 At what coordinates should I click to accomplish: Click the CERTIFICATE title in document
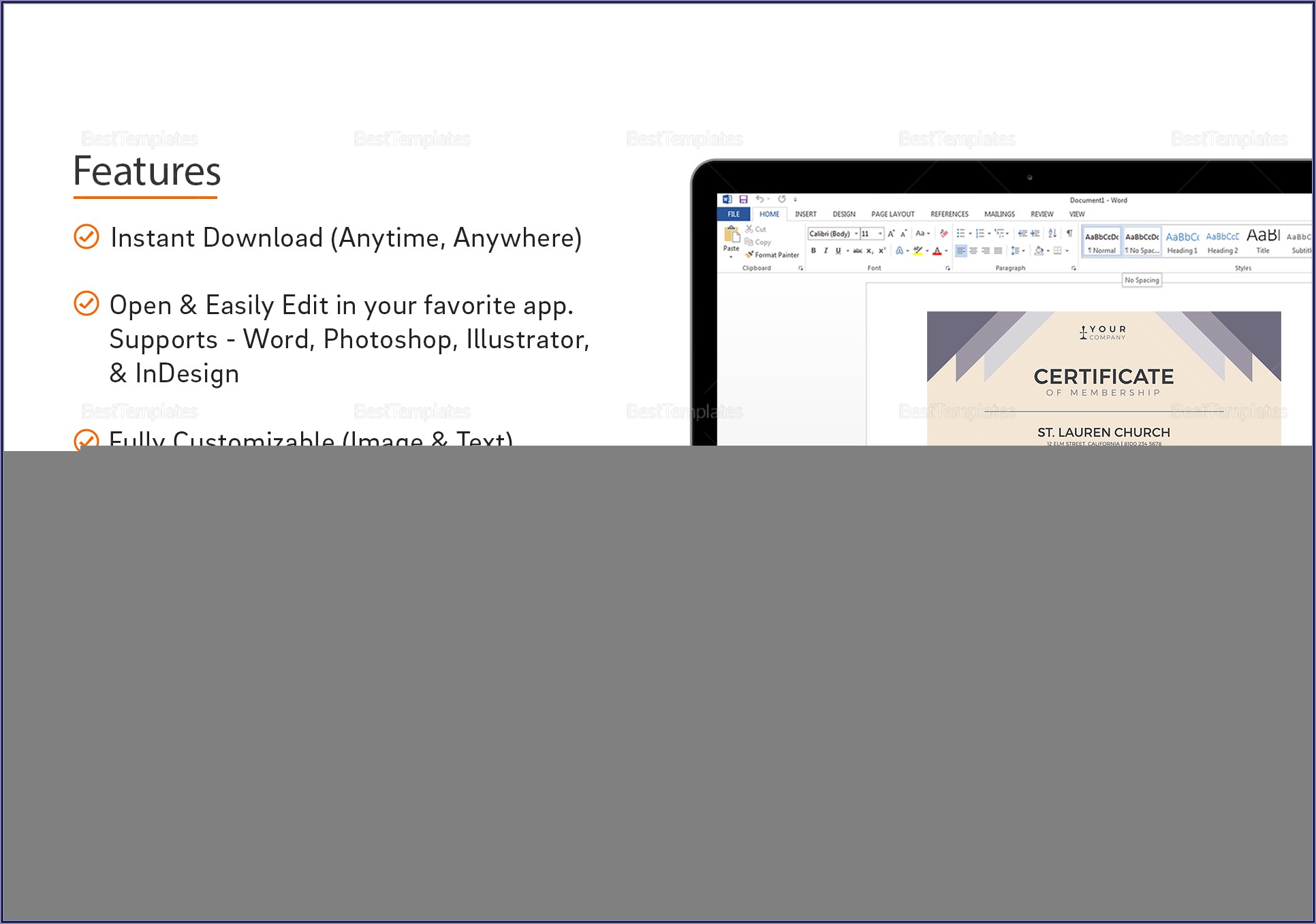click(1103, 377)
